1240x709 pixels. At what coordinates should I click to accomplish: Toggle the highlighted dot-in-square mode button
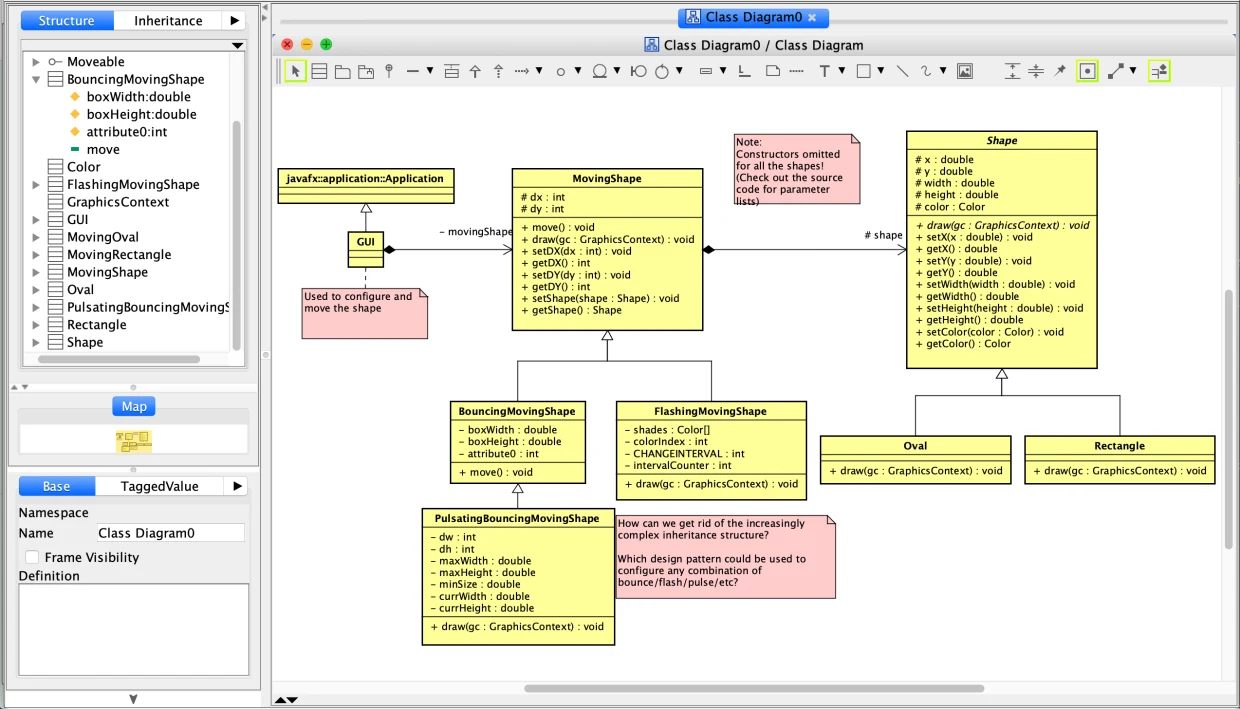1087,71
